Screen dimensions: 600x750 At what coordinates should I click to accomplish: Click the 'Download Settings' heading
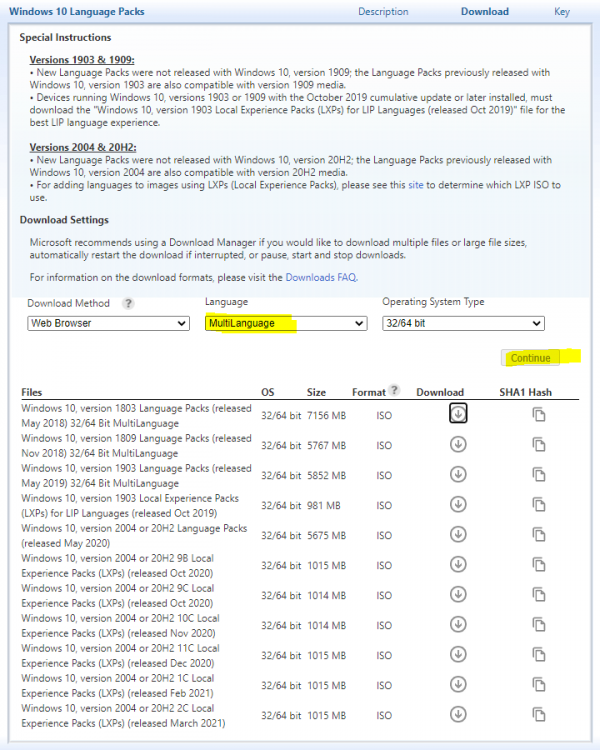(64, 220)
